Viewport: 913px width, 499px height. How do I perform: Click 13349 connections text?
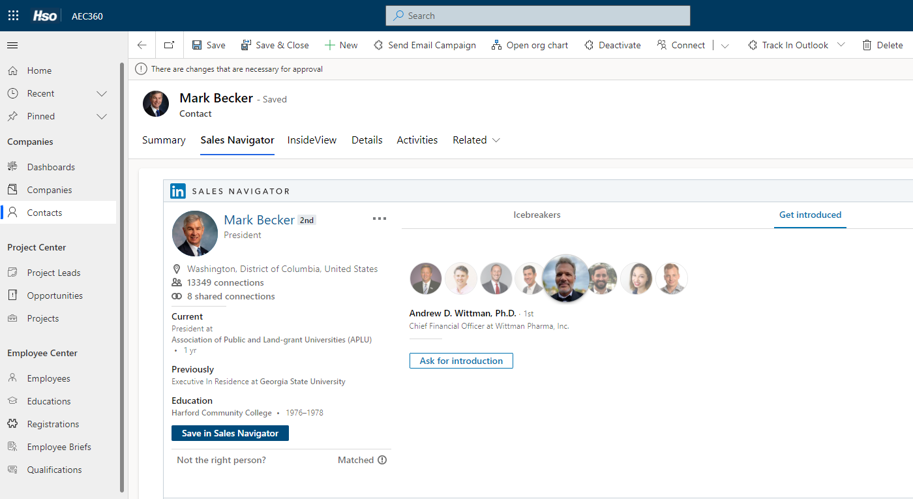point(225,282)
